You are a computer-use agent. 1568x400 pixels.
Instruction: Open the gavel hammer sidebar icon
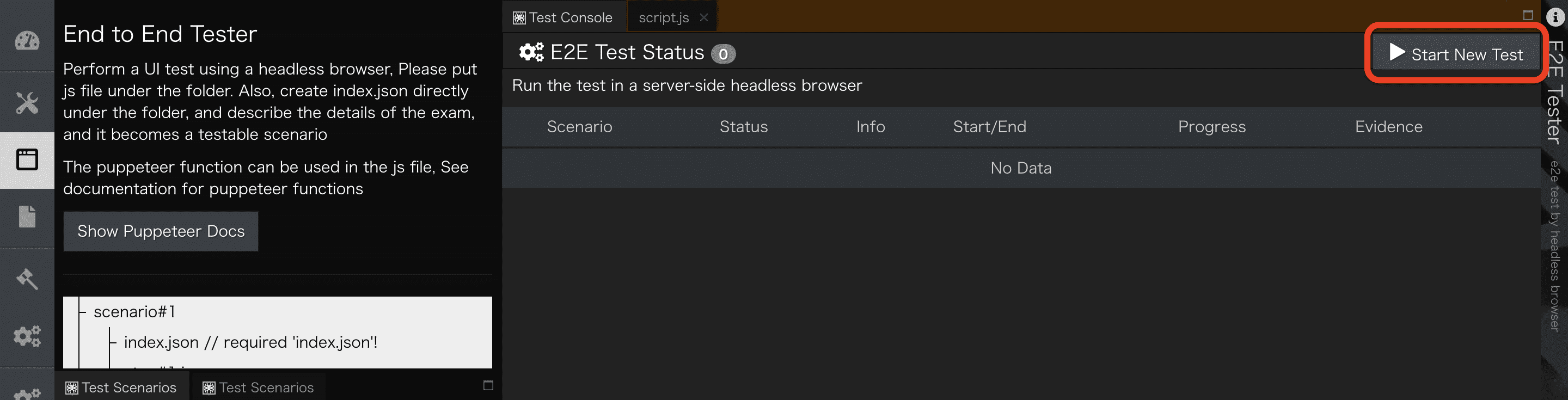(27, 278)
